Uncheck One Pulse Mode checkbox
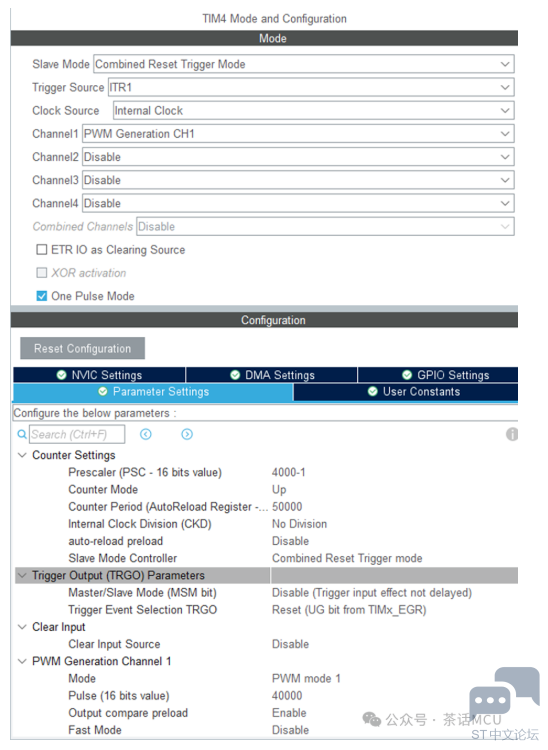 [x=42, y=296]
